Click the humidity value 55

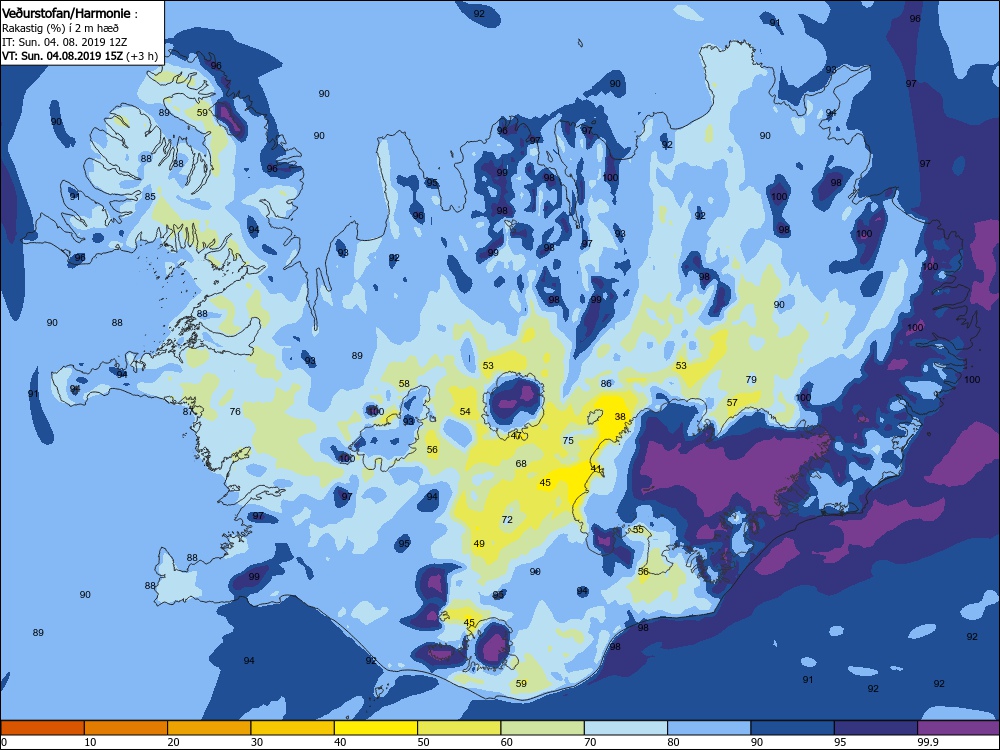click(x=638, y=529)
